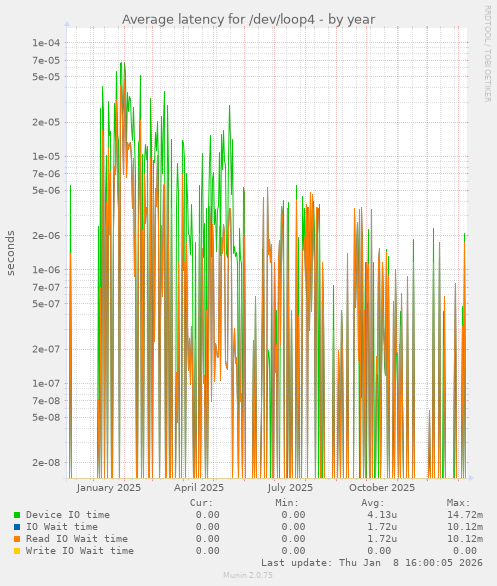
Task: Click the 'IO Wait time' legend label
Action: click(x=62, y=527)
